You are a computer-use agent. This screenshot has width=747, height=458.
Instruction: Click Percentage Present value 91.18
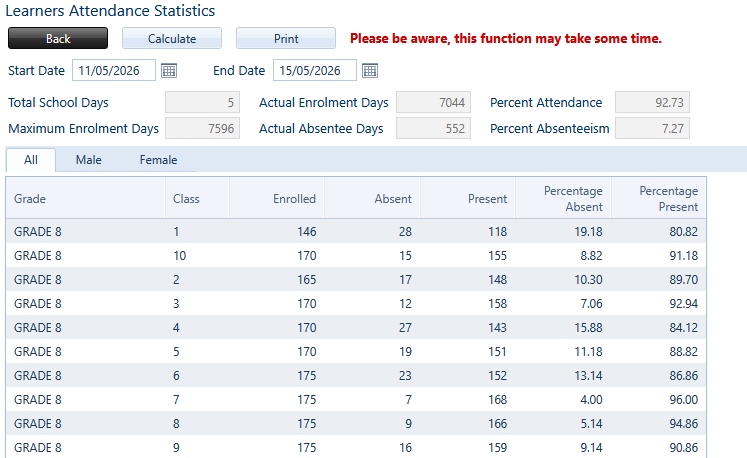click(684, 255)
